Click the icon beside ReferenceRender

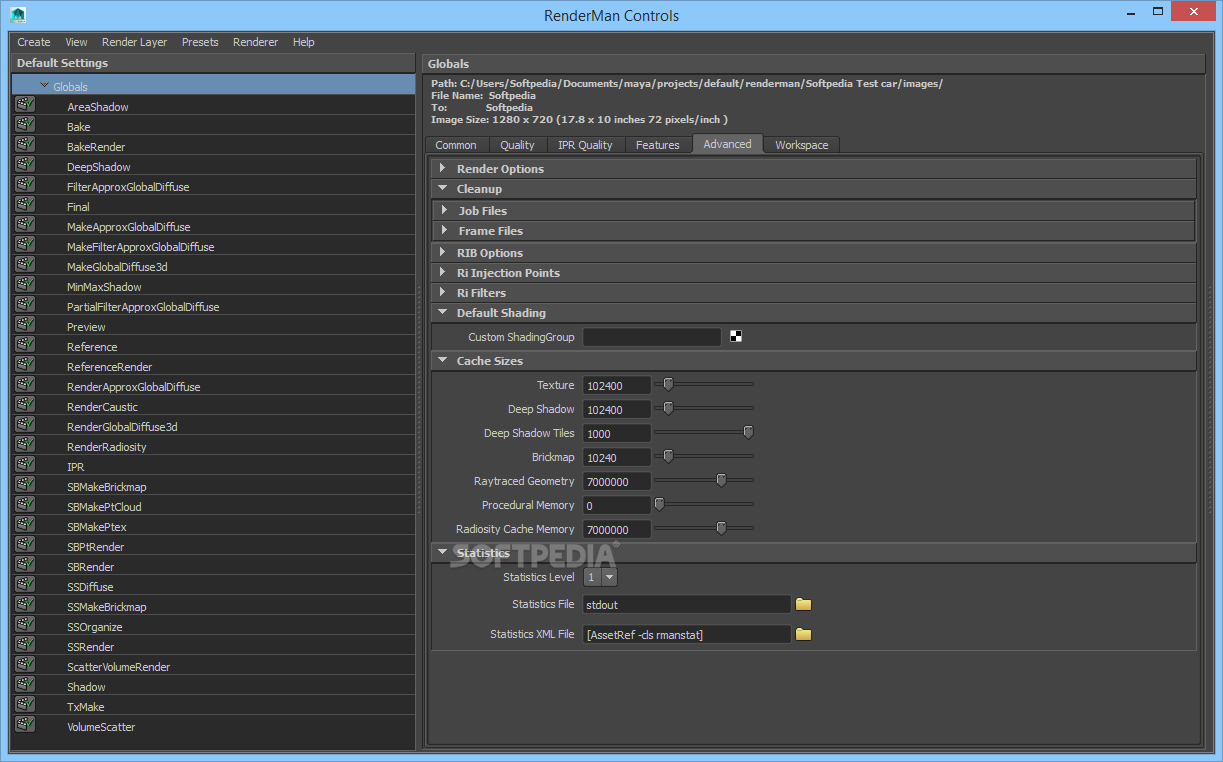(25, 365)
